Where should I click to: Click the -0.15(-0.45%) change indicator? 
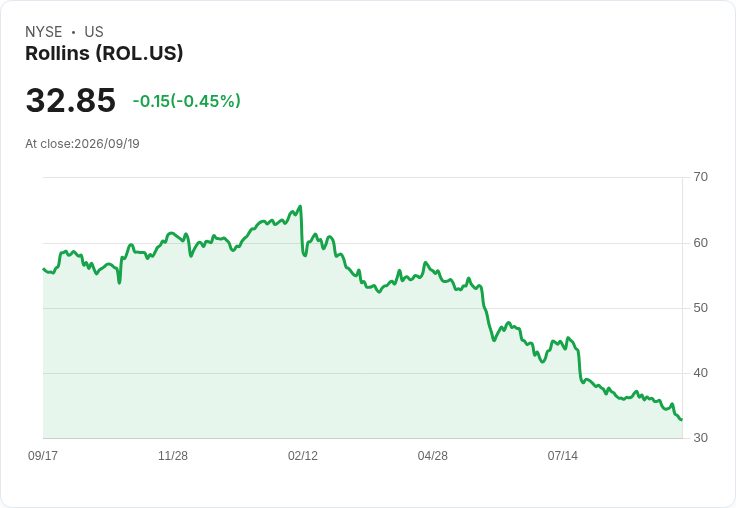point(186,101)
